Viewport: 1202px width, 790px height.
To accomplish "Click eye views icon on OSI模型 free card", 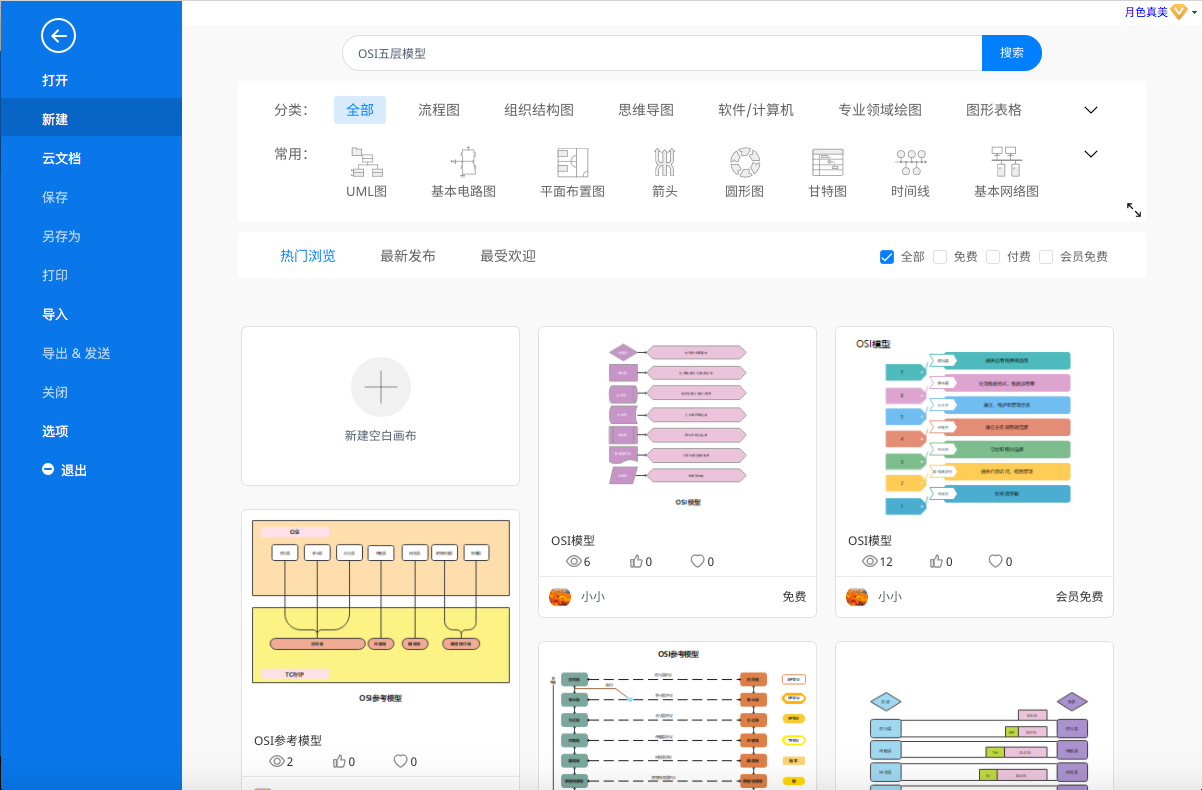I will (x=574, y=561).
